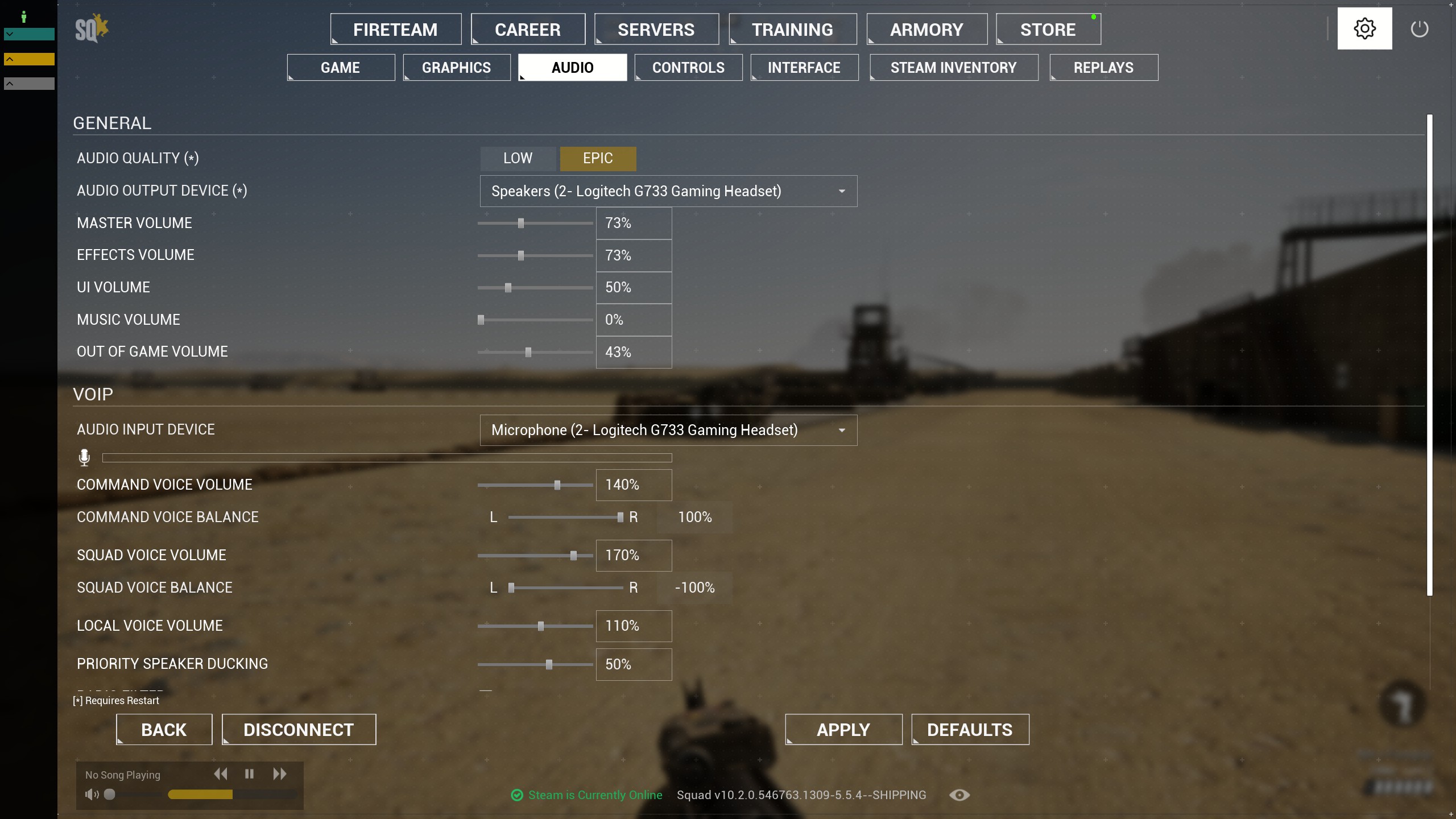Click the Command Voice Volume percentage field
This screenshot has height=819, width=1456.
pyautogui.click(x=634, y=485)
